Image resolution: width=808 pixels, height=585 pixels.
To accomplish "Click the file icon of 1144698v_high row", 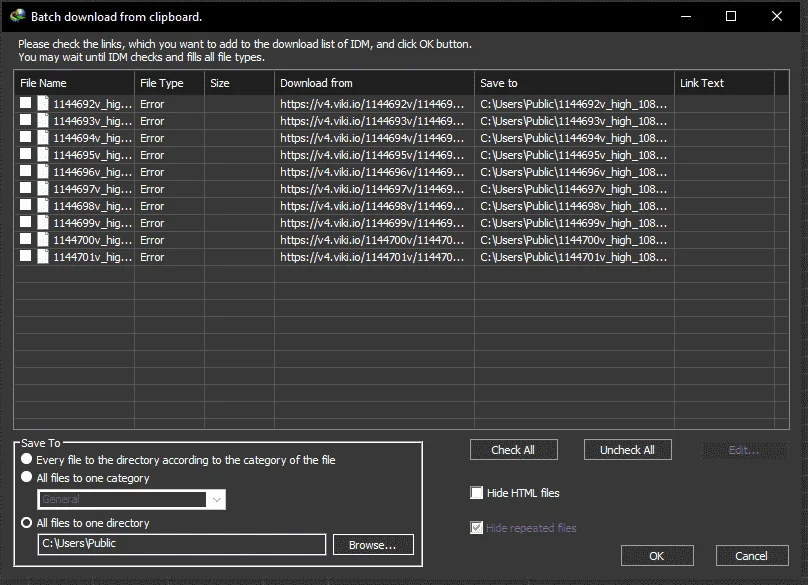I will pyautogui.click(x=43, y=206).
